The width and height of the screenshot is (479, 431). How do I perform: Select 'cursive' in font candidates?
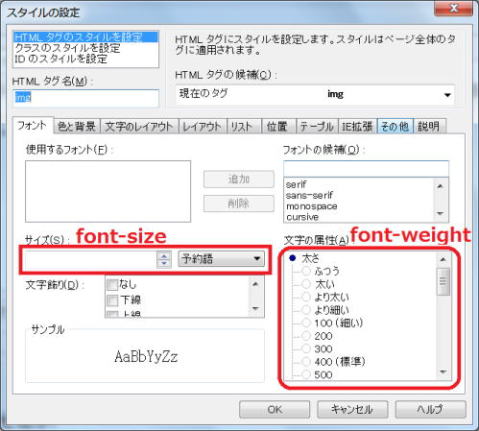[359, 217]
